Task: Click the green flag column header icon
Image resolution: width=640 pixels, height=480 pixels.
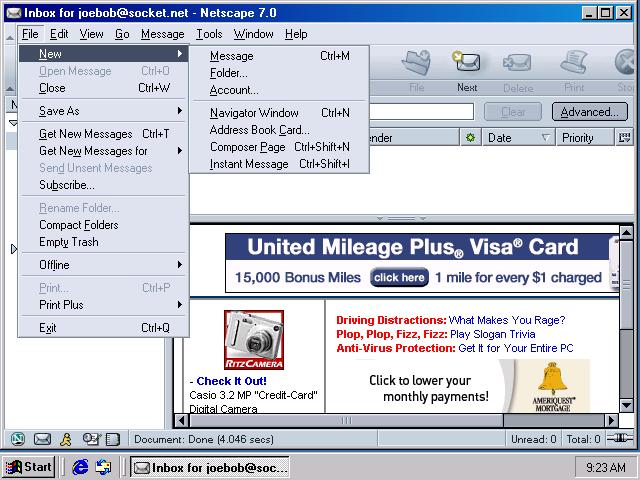Action: point(471,138)
